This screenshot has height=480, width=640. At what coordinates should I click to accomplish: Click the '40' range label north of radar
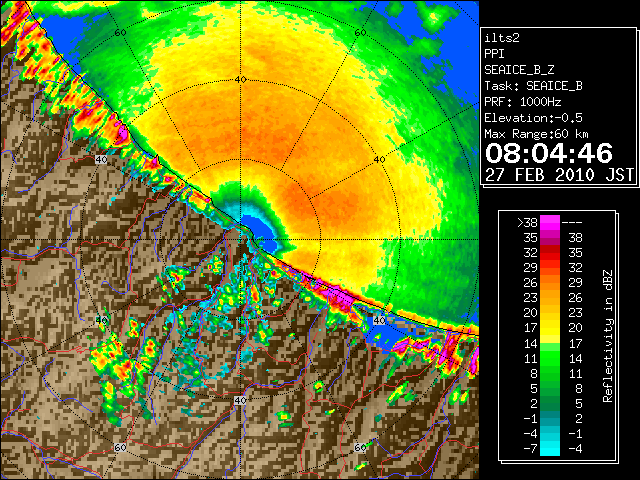point(241,80)
